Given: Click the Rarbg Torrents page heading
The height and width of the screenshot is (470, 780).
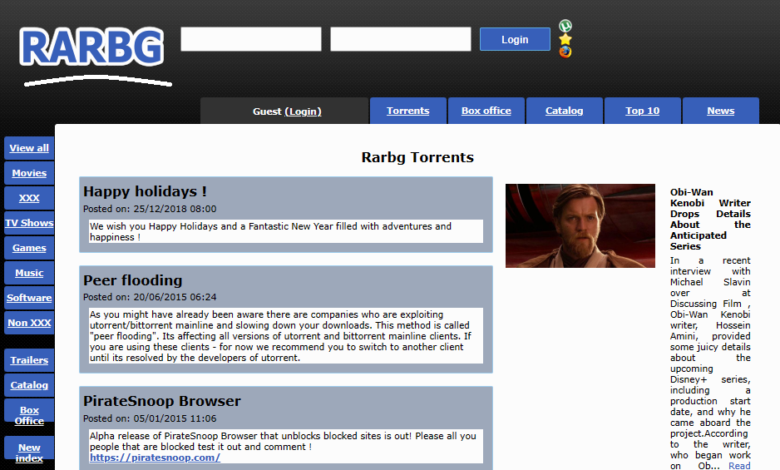Looking at the screenshot, I should [x=417, y=157].
